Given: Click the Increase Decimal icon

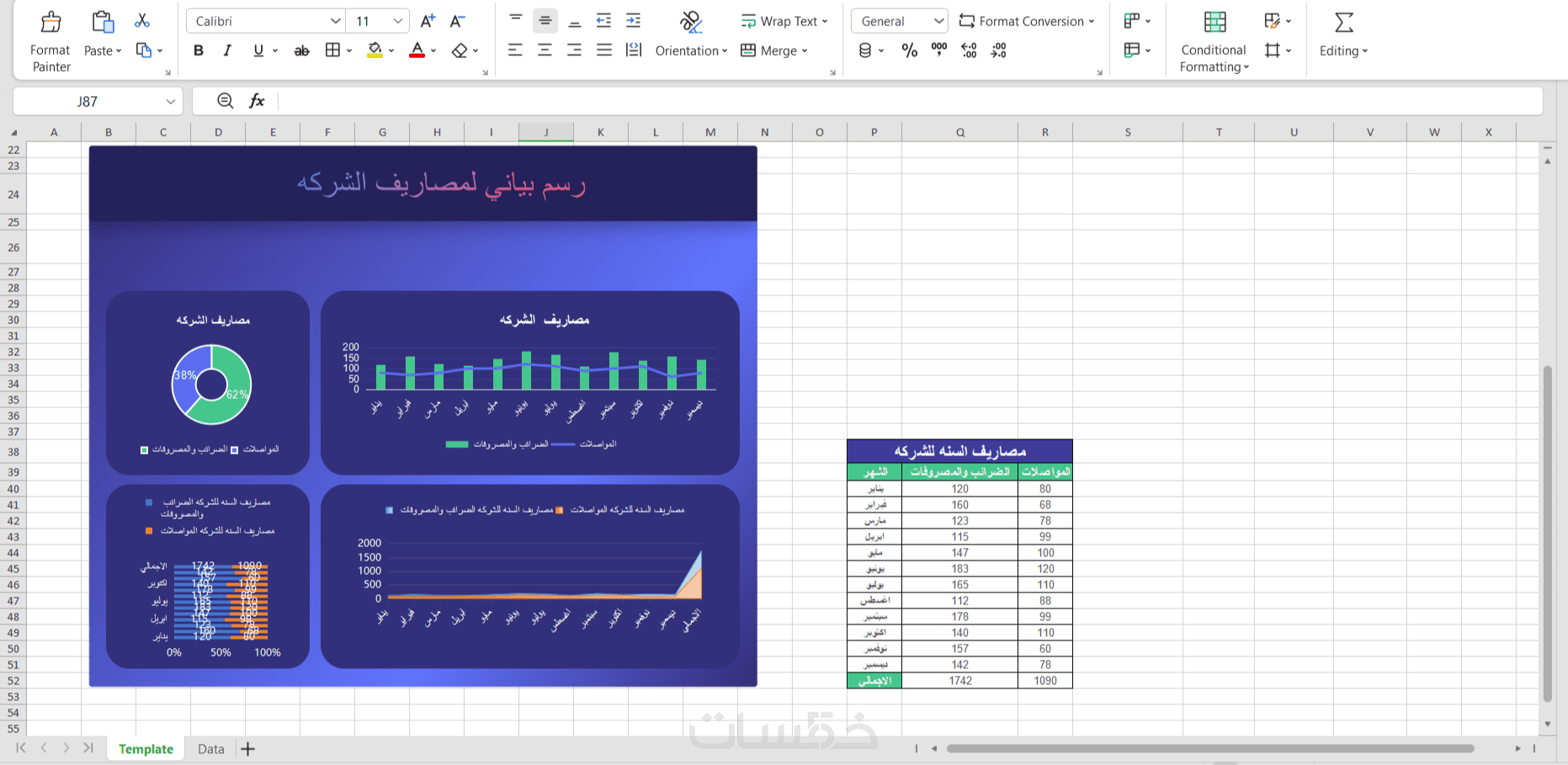Looking at the screenshot, I should (x=969, y=50).
